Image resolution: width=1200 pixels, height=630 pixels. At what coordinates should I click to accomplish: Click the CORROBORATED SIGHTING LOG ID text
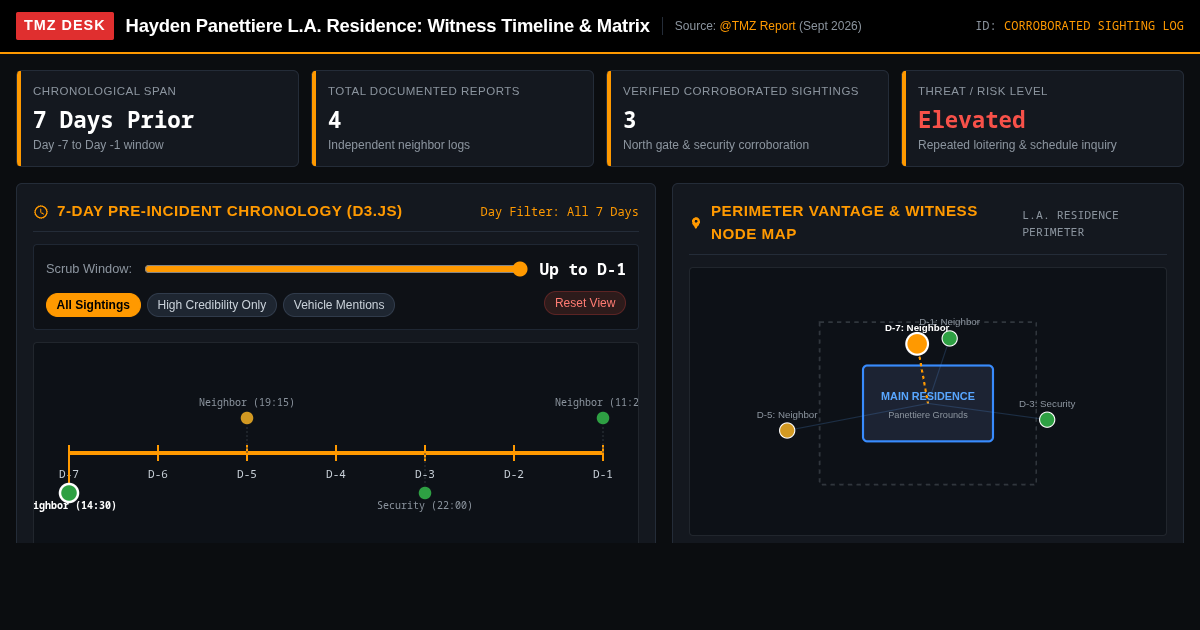(1094, 26)
